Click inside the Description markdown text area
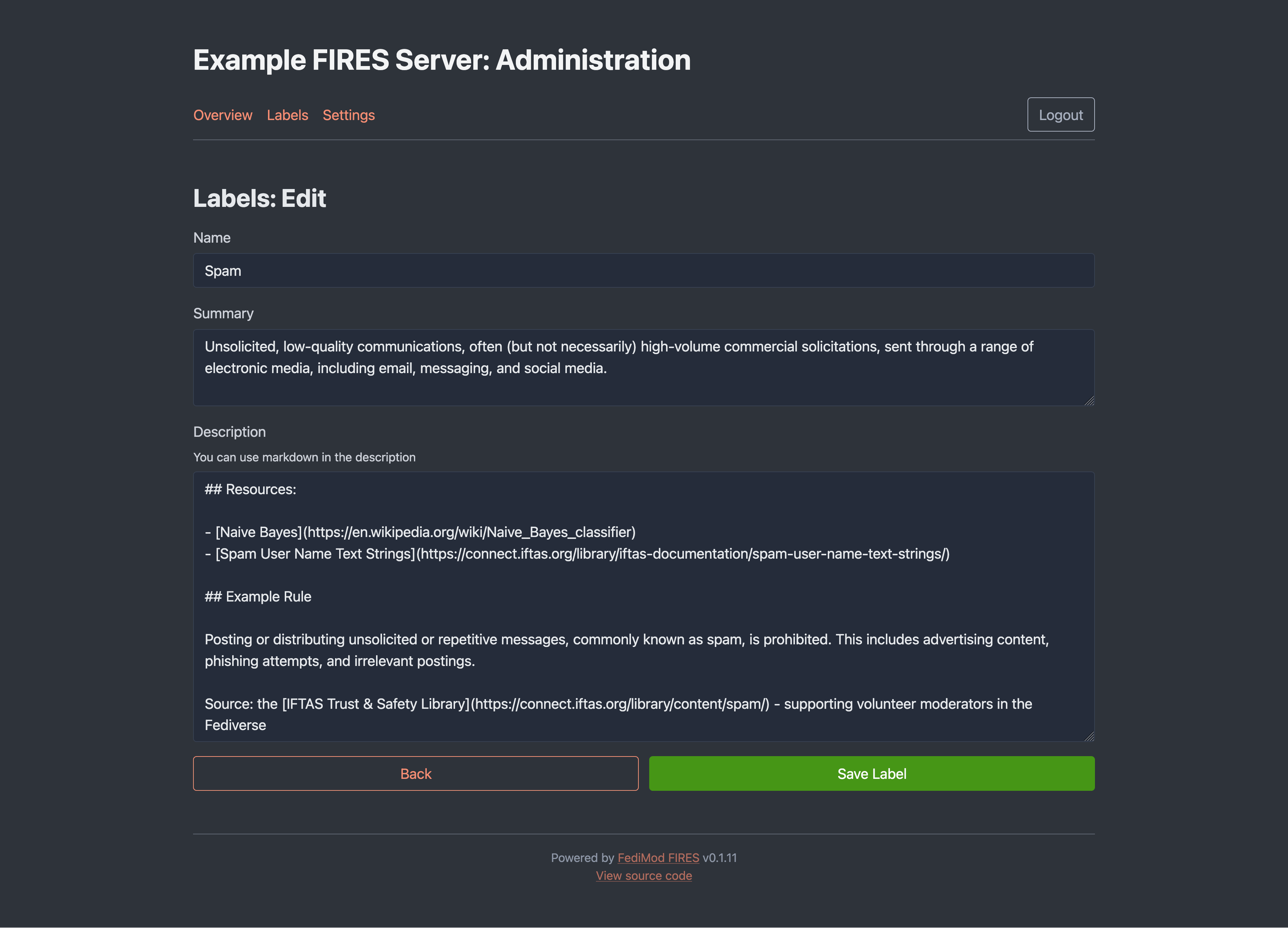This screenshot has width=1288, height=928. tap(643, 607)
